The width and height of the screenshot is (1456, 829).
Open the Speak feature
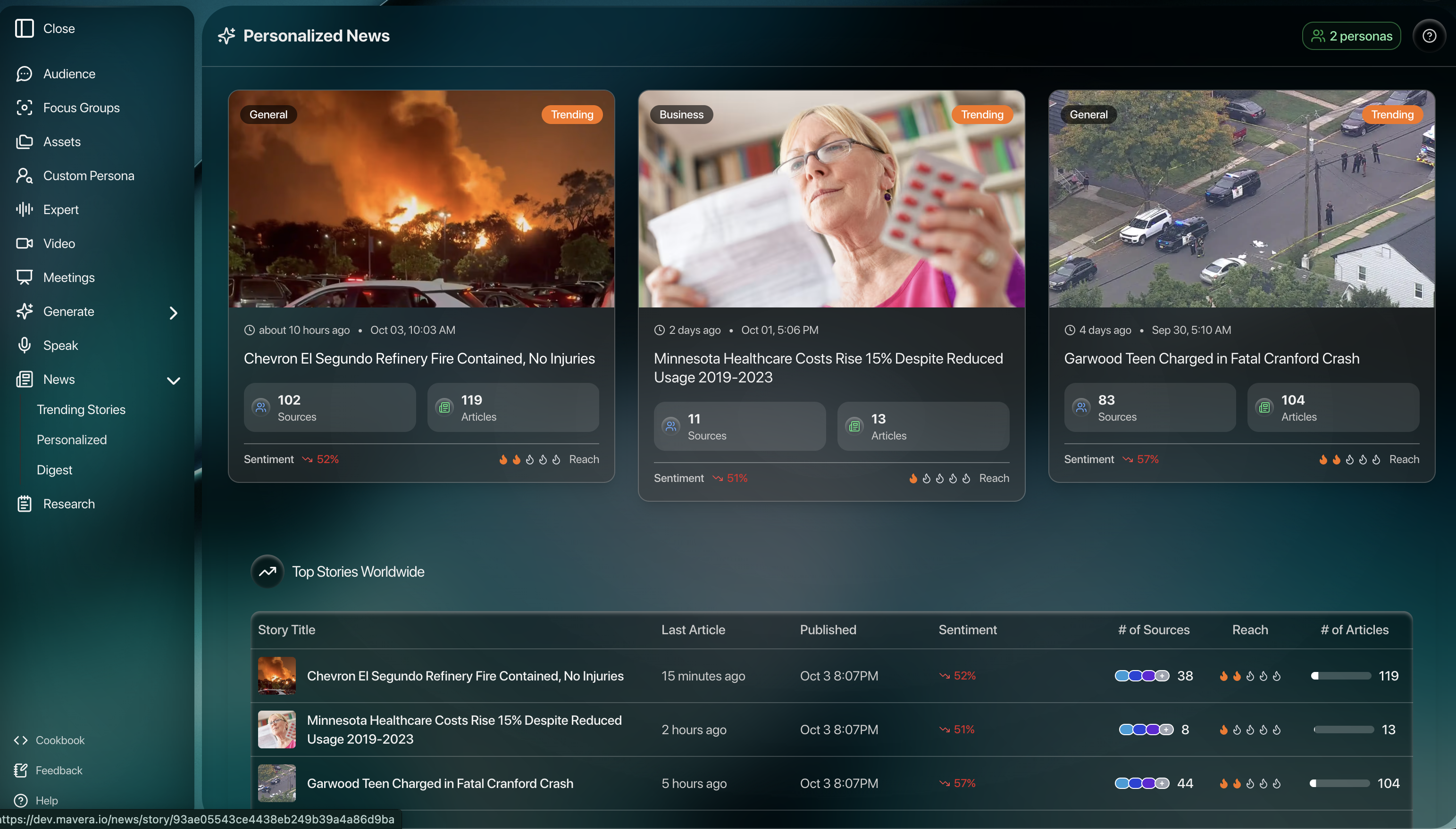pos(61,345)
